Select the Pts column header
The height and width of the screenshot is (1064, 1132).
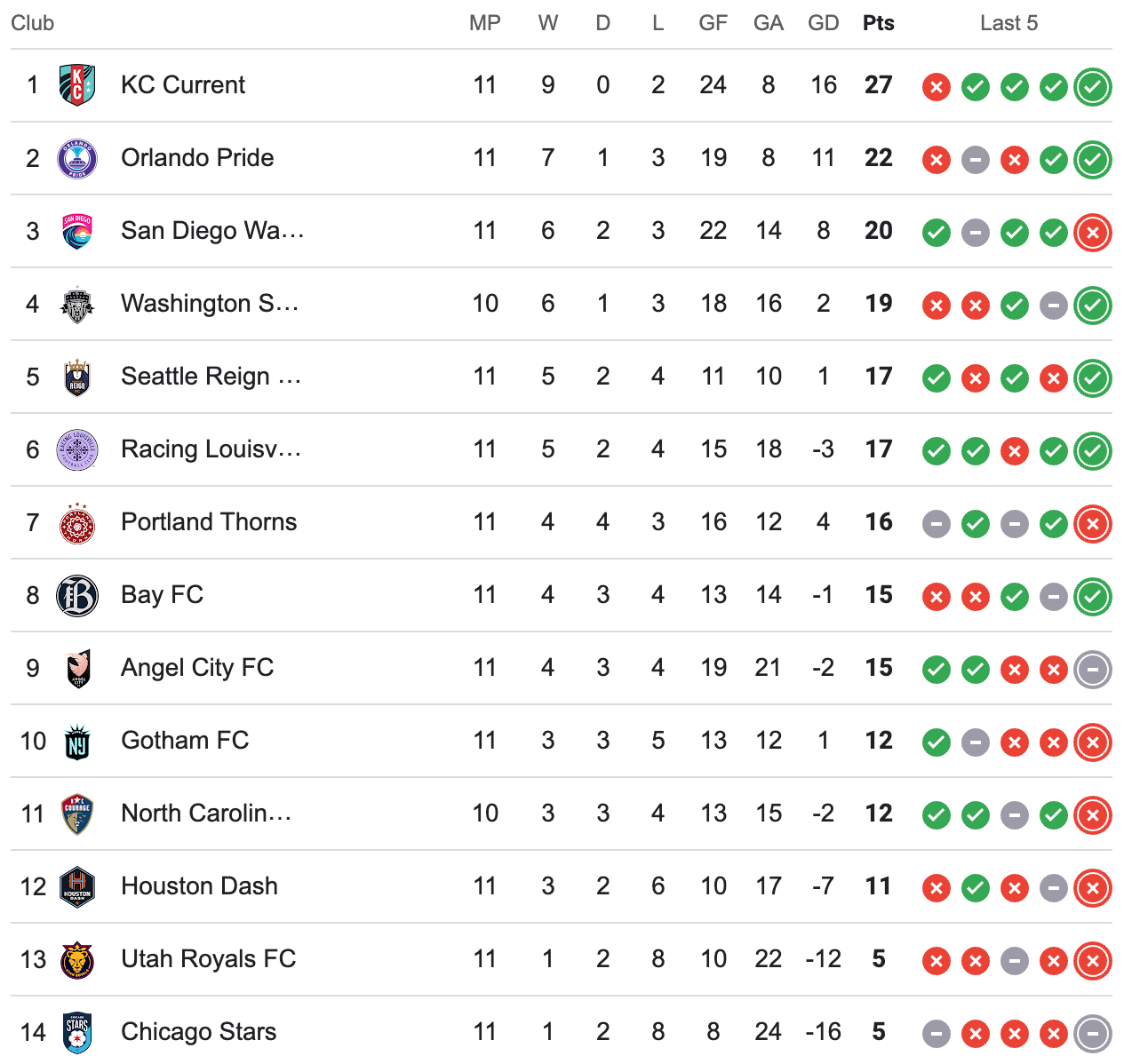click(x=879, y=23)
